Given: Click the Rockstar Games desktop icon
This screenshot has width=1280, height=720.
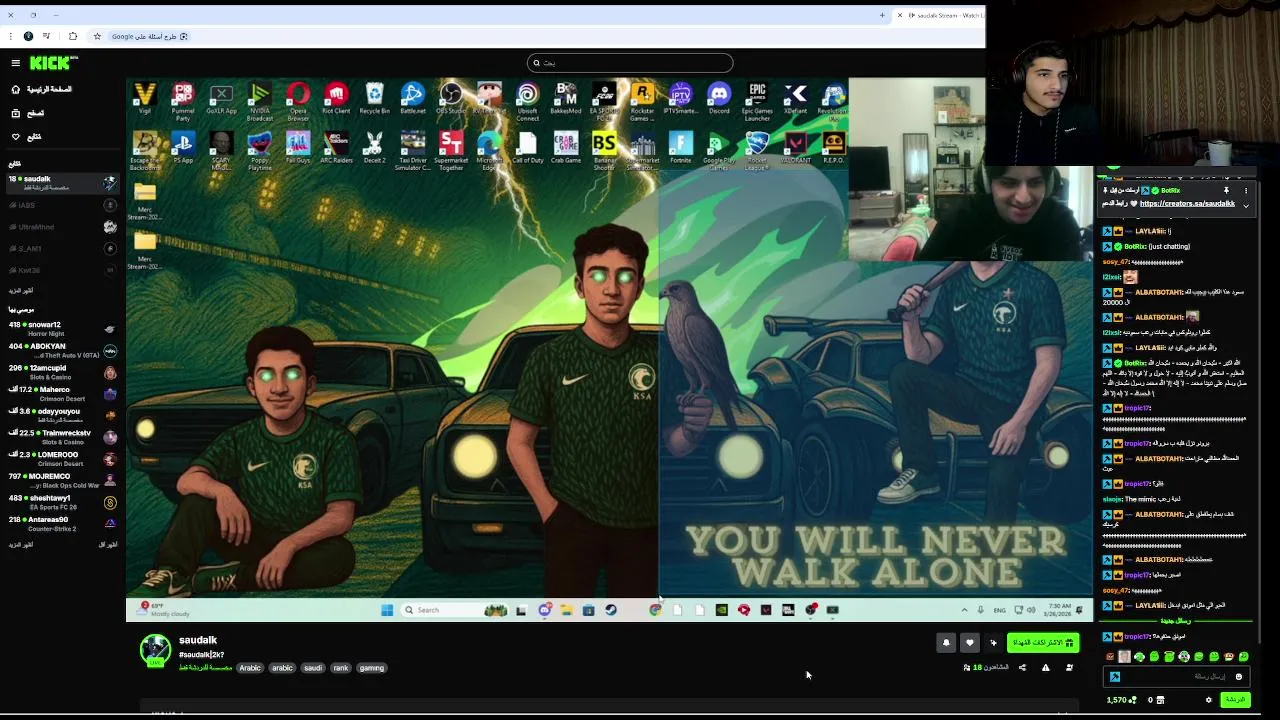Looking at the screenshot, I should pyautogui.click(x=642, y=101).
